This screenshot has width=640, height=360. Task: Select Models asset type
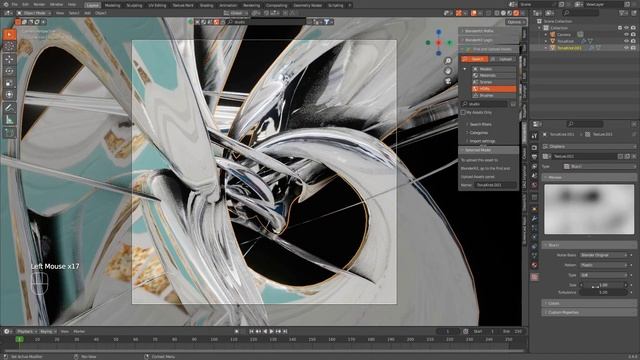click(494, 69)
